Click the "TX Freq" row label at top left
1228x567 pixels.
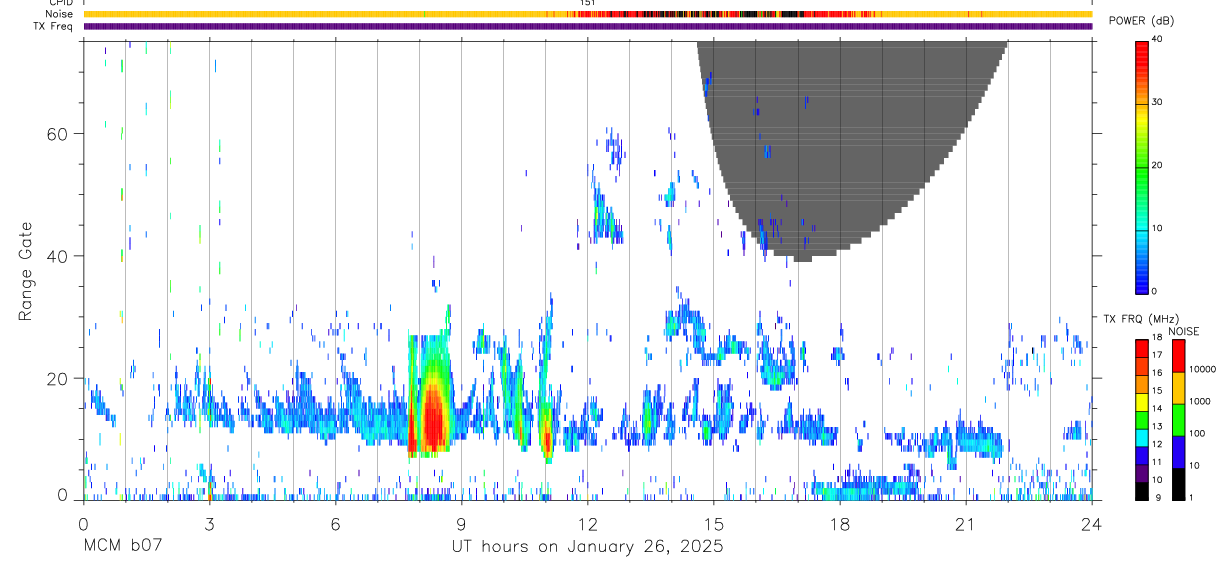[55, 26]
